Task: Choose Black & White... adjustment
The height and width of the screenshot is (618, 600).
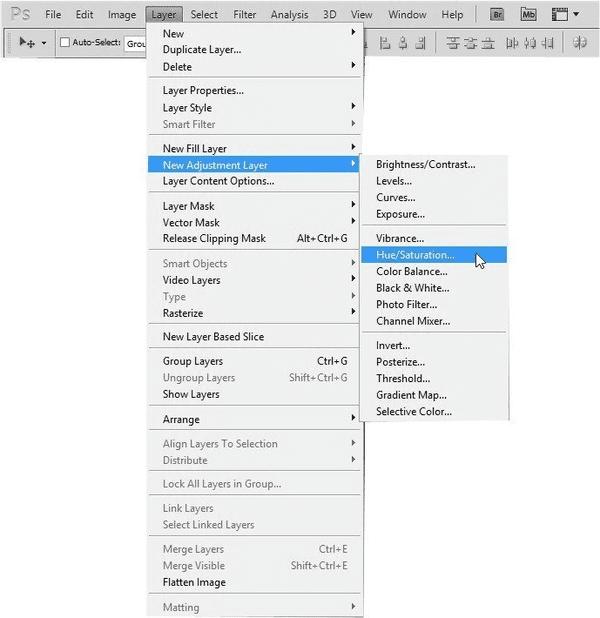Action: (x=434, y=288)
